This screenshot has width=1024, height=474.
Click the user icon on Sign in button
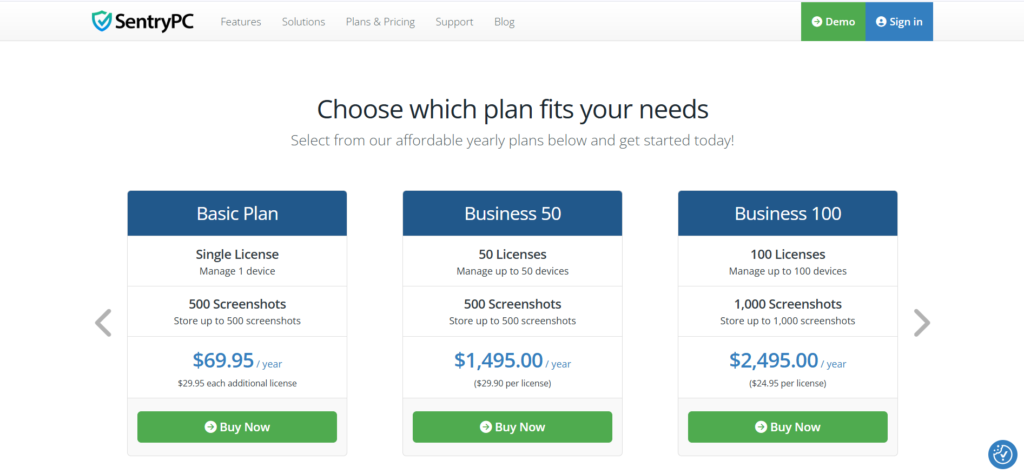tap(881, 22)
